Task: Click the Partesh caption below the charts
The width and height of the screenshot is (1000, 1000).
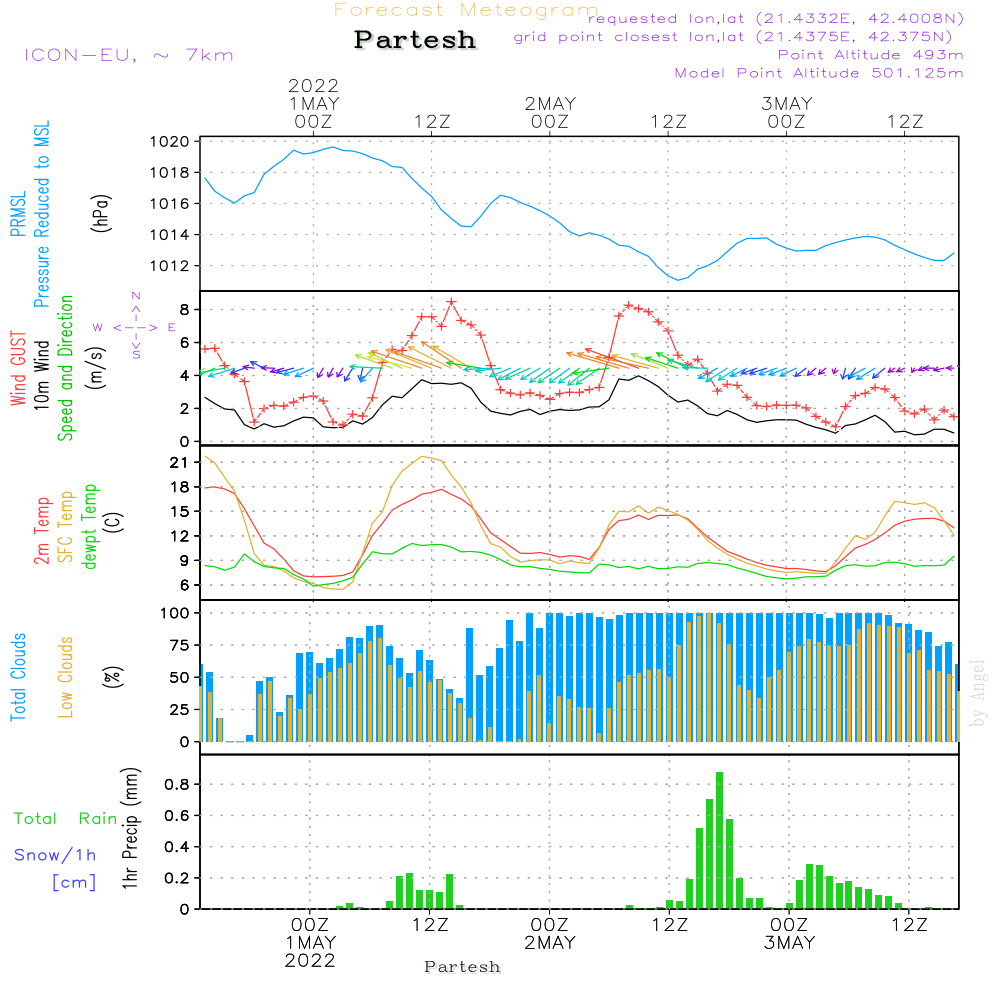Action: (462, 967)
